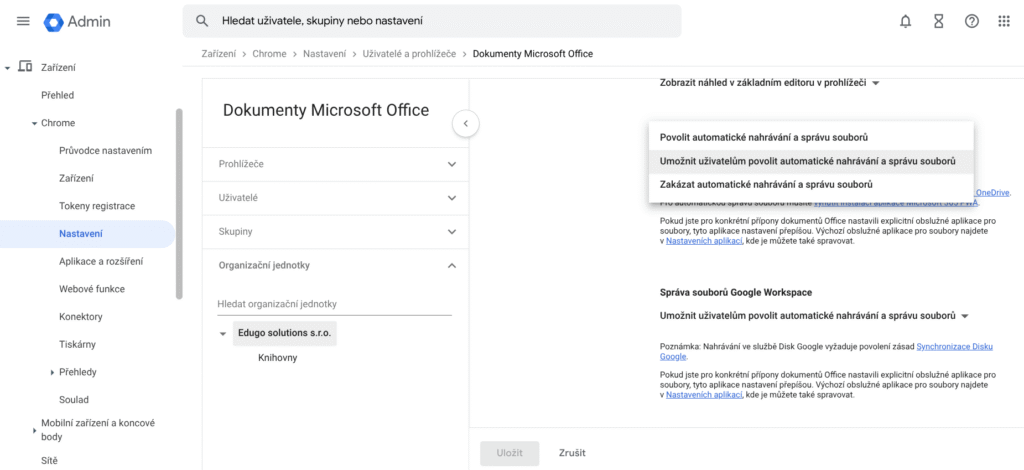Select 'Povolit automatické nahrávání a správu souborů'

point(763,136)
